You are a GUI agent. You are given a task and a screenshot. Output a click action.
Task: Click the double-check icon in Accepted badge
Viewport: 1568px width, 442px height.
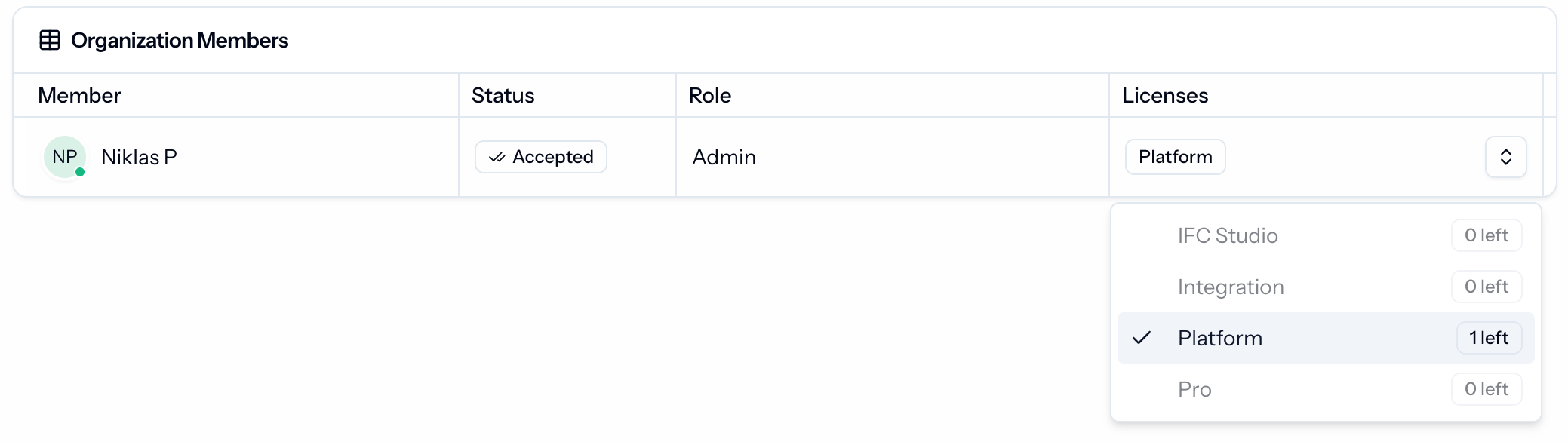497,157
